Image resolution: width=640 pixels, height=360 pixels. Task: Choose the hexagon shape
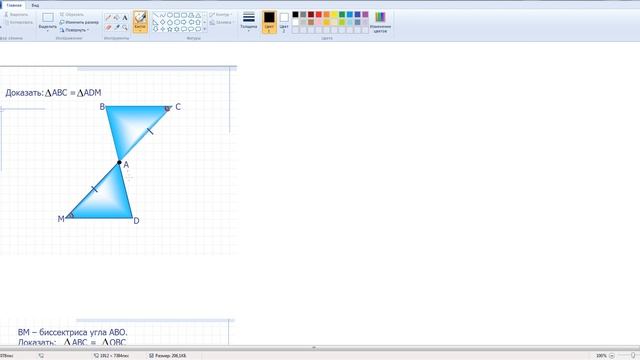[x=177, y=22]
